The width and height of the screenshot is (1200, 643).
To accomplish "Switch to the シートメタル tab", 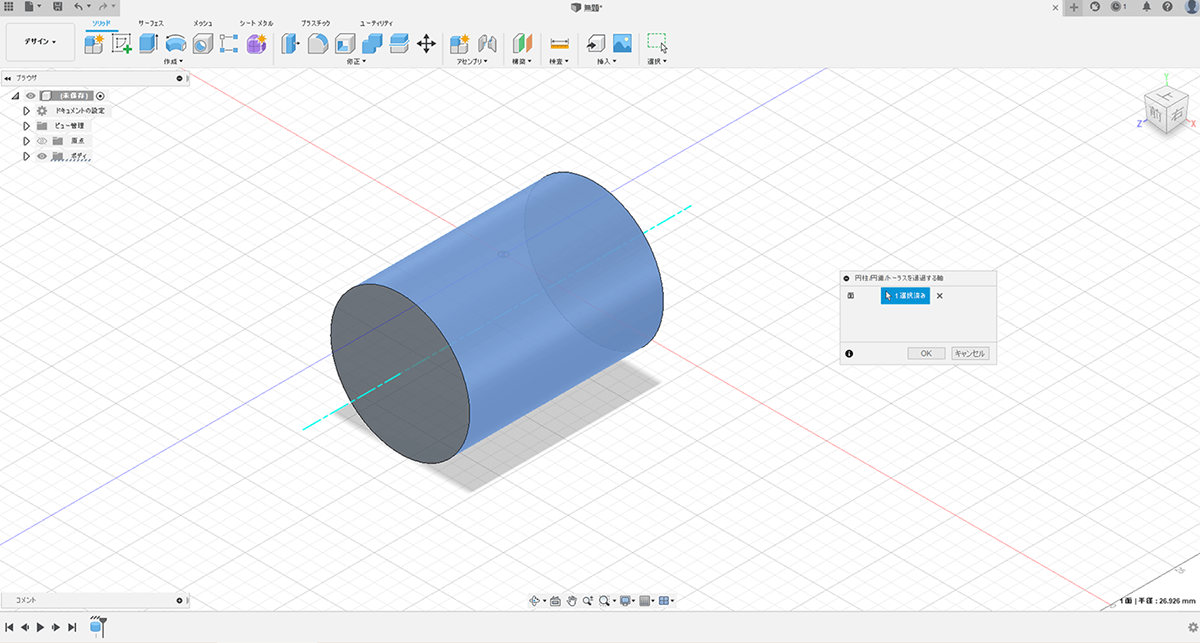I will [x=256, y=22].
